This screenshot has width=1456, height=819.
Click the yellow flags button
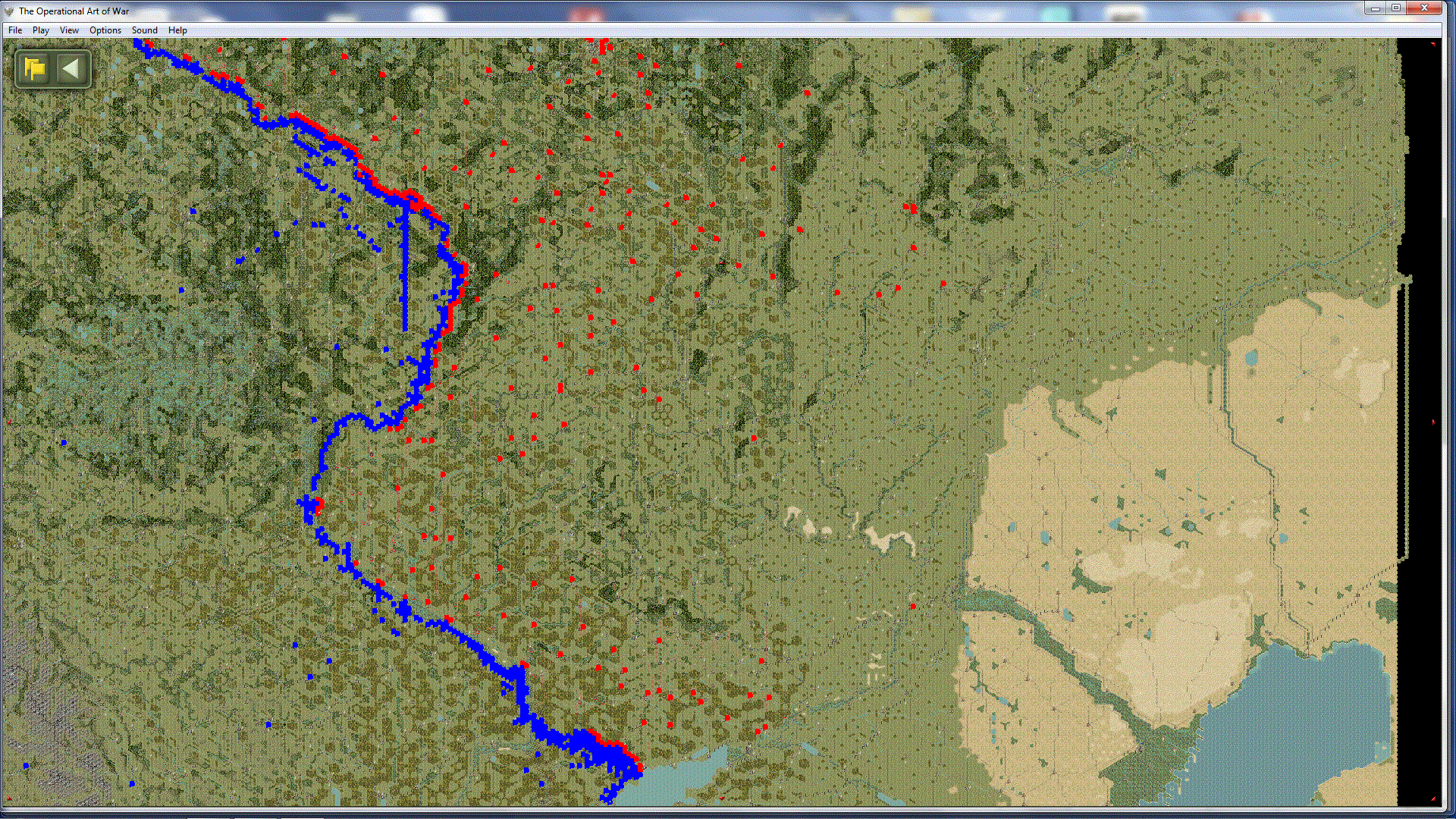coord(34,69)
